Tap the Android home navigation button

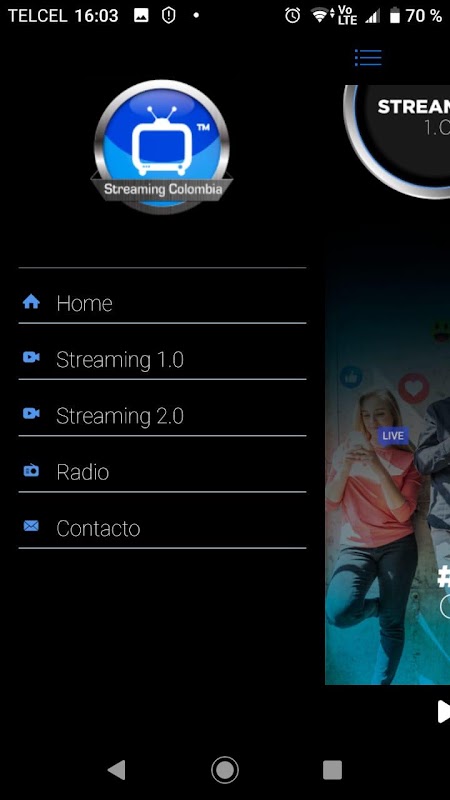(225, 769)
